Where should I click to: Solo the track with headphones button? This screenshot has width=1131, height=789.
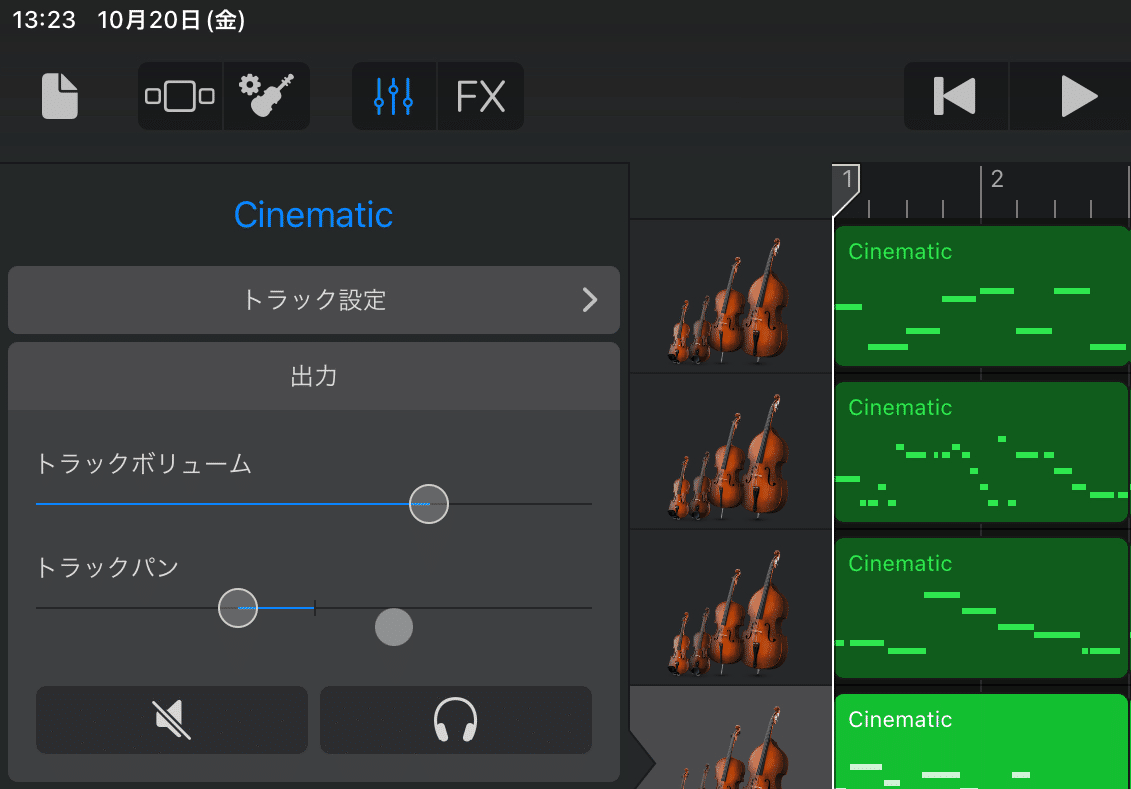(x=456, y=720)
